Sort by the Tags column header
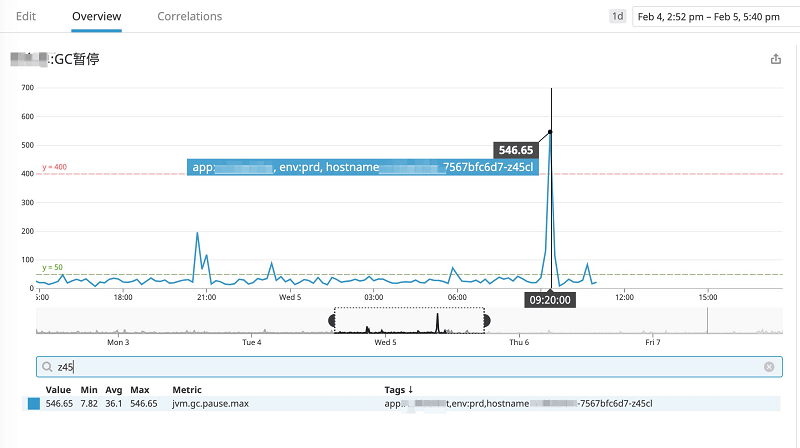This screenshot has width=800, height=448. pos(398,389)
